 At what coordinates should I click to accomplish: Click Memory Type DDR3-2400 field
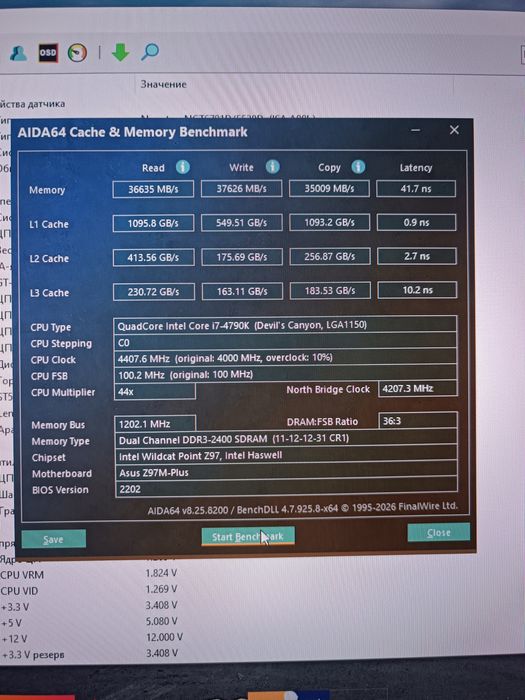(286, 440)
